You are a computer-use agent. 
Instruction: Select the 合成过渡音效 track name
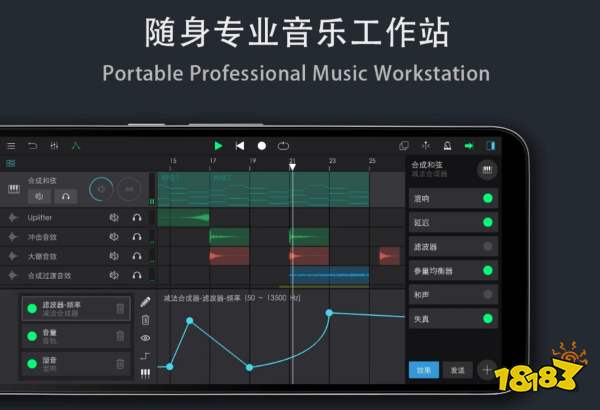pos(49,276)
